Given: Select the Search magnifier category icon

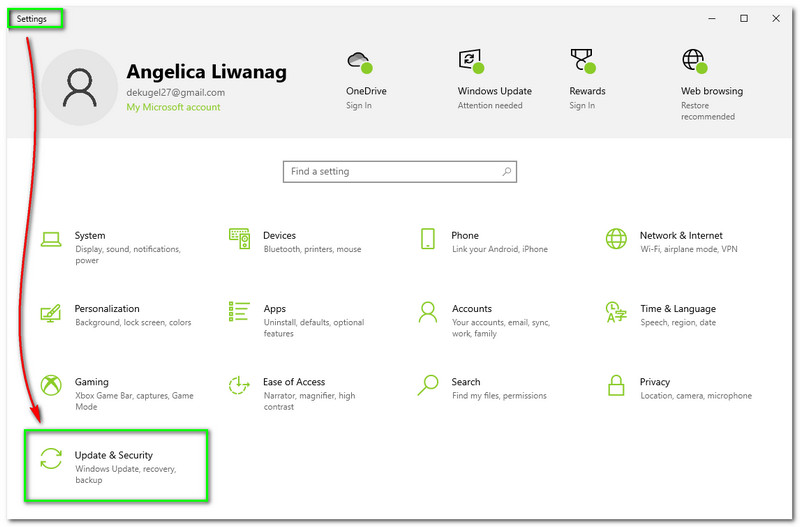Looking at the screenshot, I should point(428,385).
